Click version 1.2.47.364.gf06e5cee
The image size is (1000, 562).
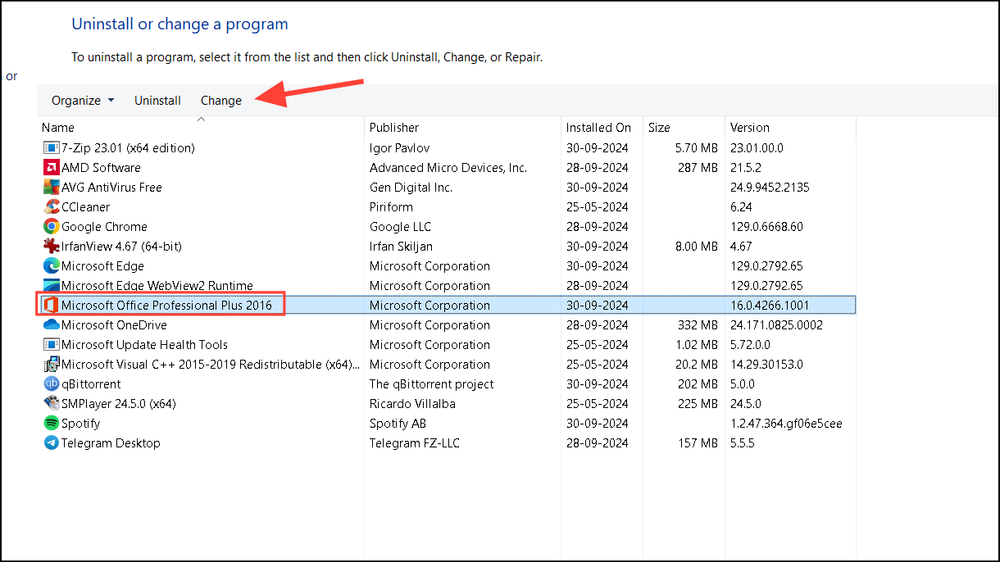point(786,424)
